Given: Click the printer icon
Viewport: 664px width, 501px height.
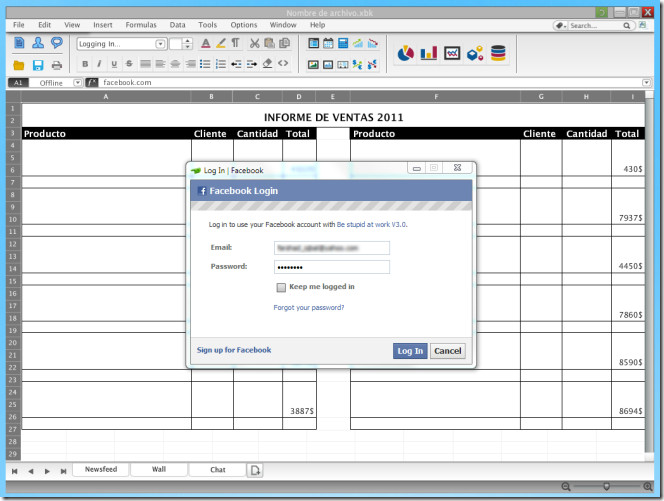Looking at the screenshot, I should (x=56, y=65).
